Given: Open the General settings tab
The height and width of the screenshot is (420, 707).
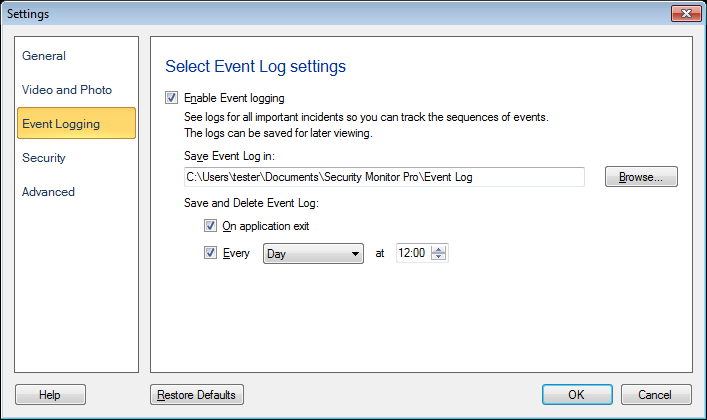Looking at the screenshot, I should [44, 56].
